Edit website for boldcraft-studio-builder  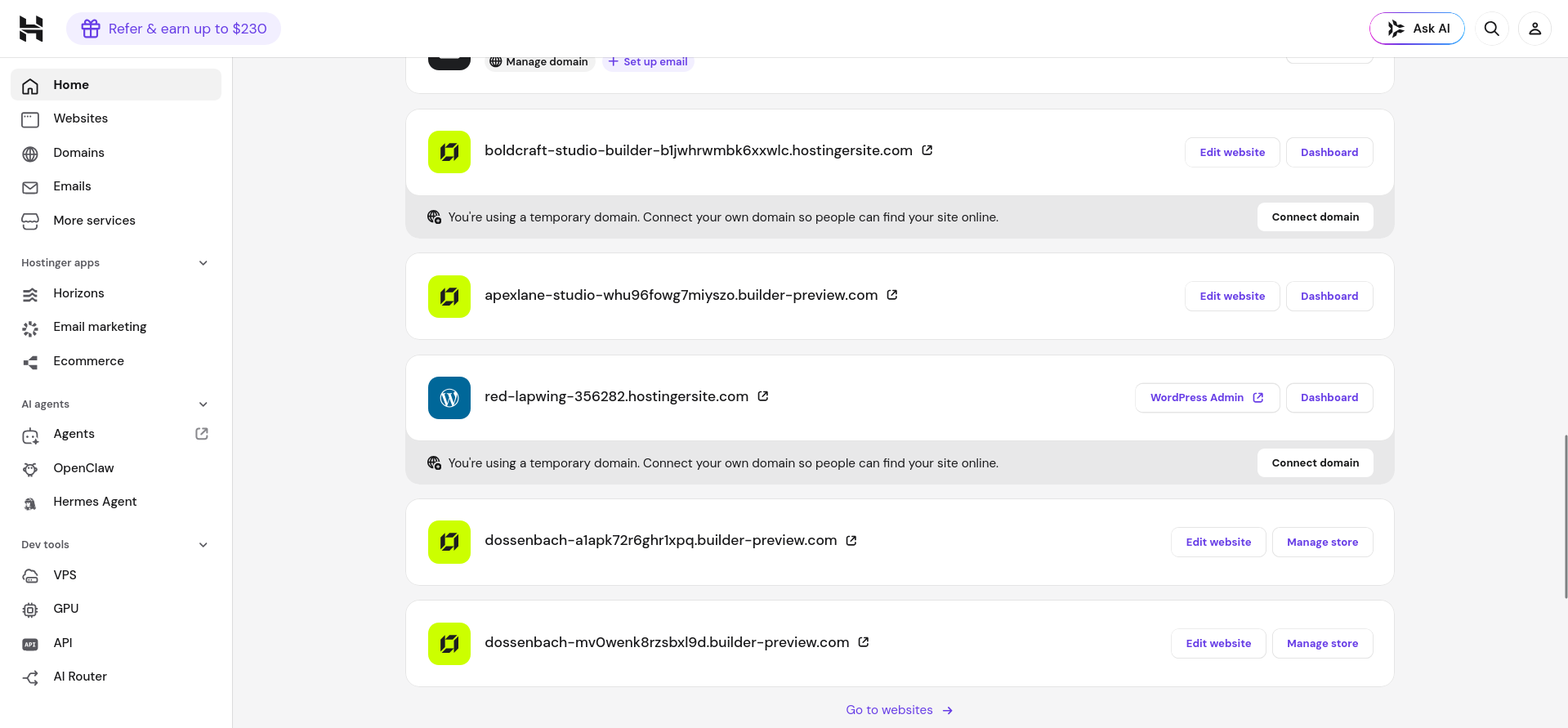pyautogui.click(x=1232, y=152)
